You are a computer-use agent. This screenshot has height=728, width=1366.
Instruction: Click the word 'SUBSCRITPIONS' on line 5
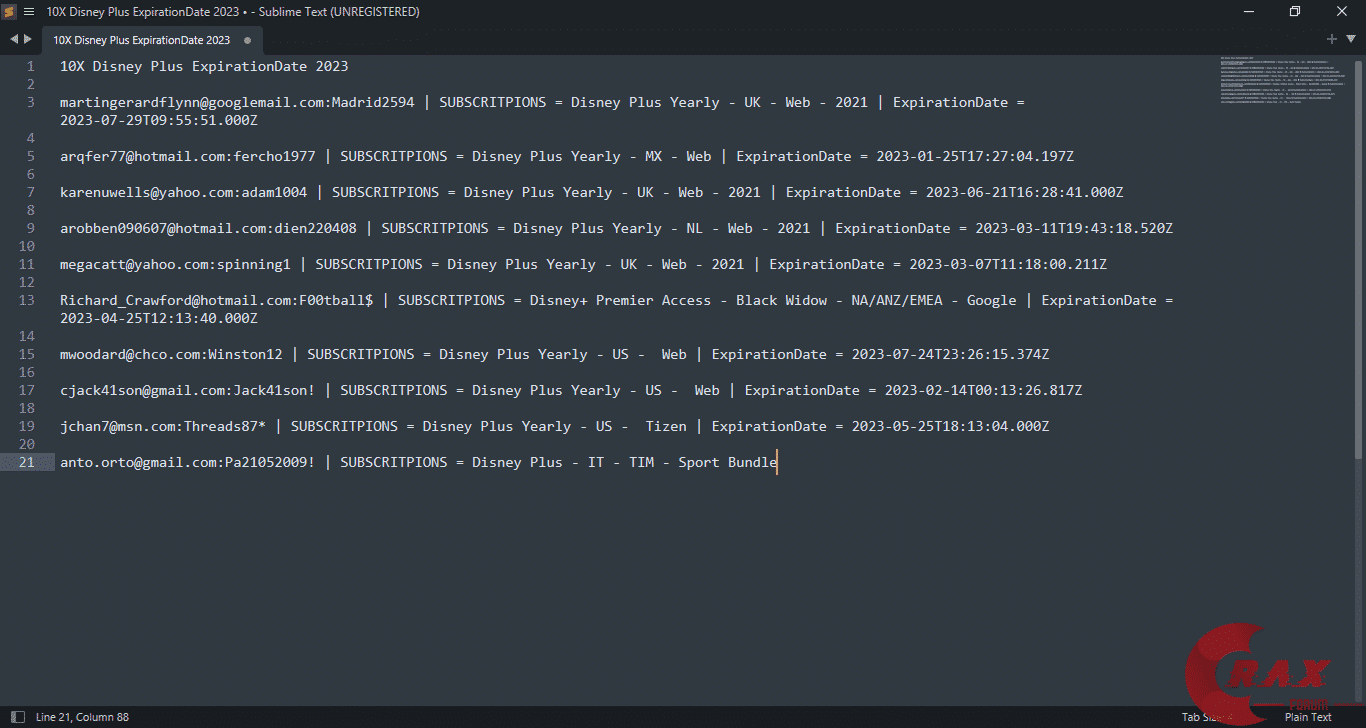393,156
